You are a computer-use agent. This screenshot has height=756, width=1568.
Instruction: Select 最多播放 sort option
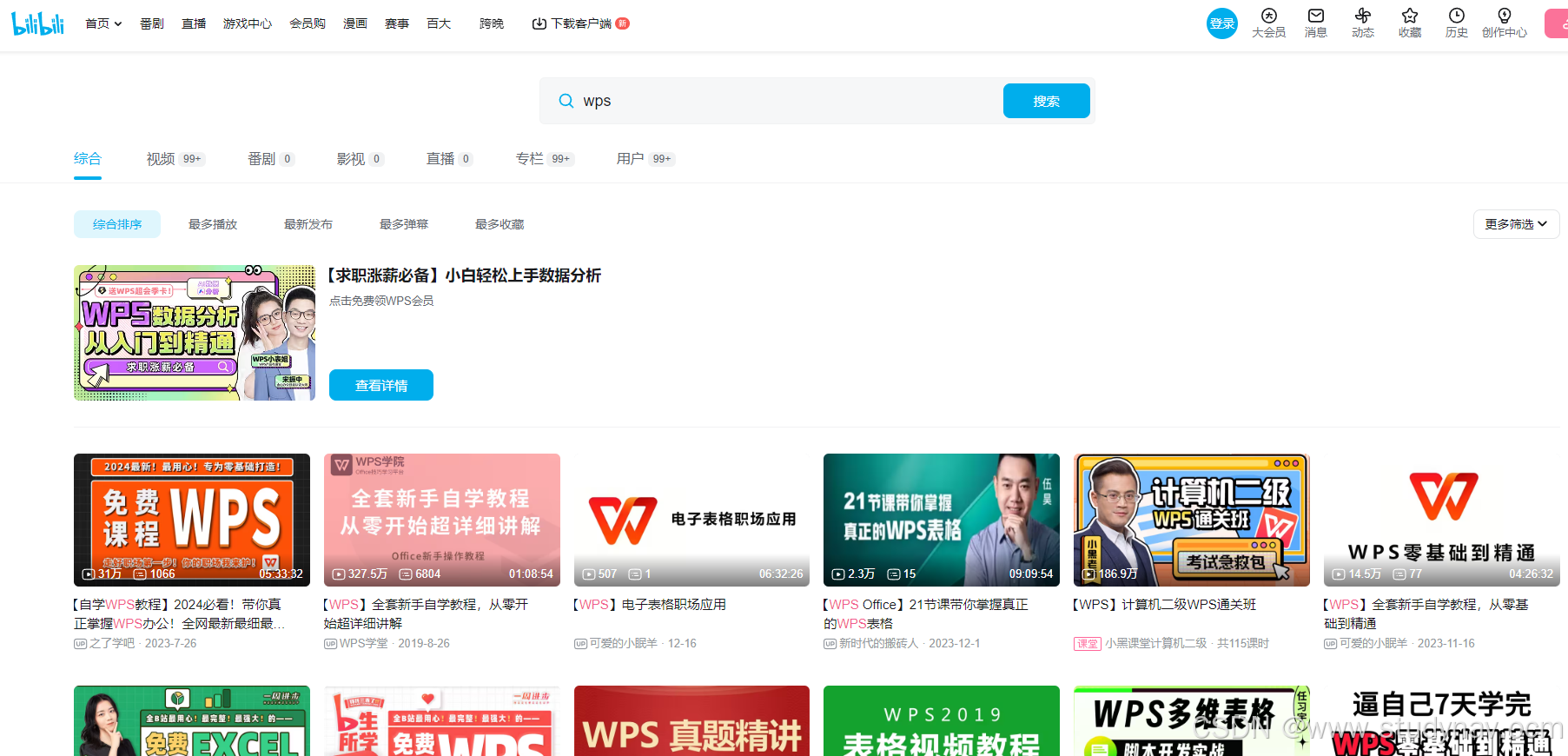pyautogui.click(x=213, y=224)
